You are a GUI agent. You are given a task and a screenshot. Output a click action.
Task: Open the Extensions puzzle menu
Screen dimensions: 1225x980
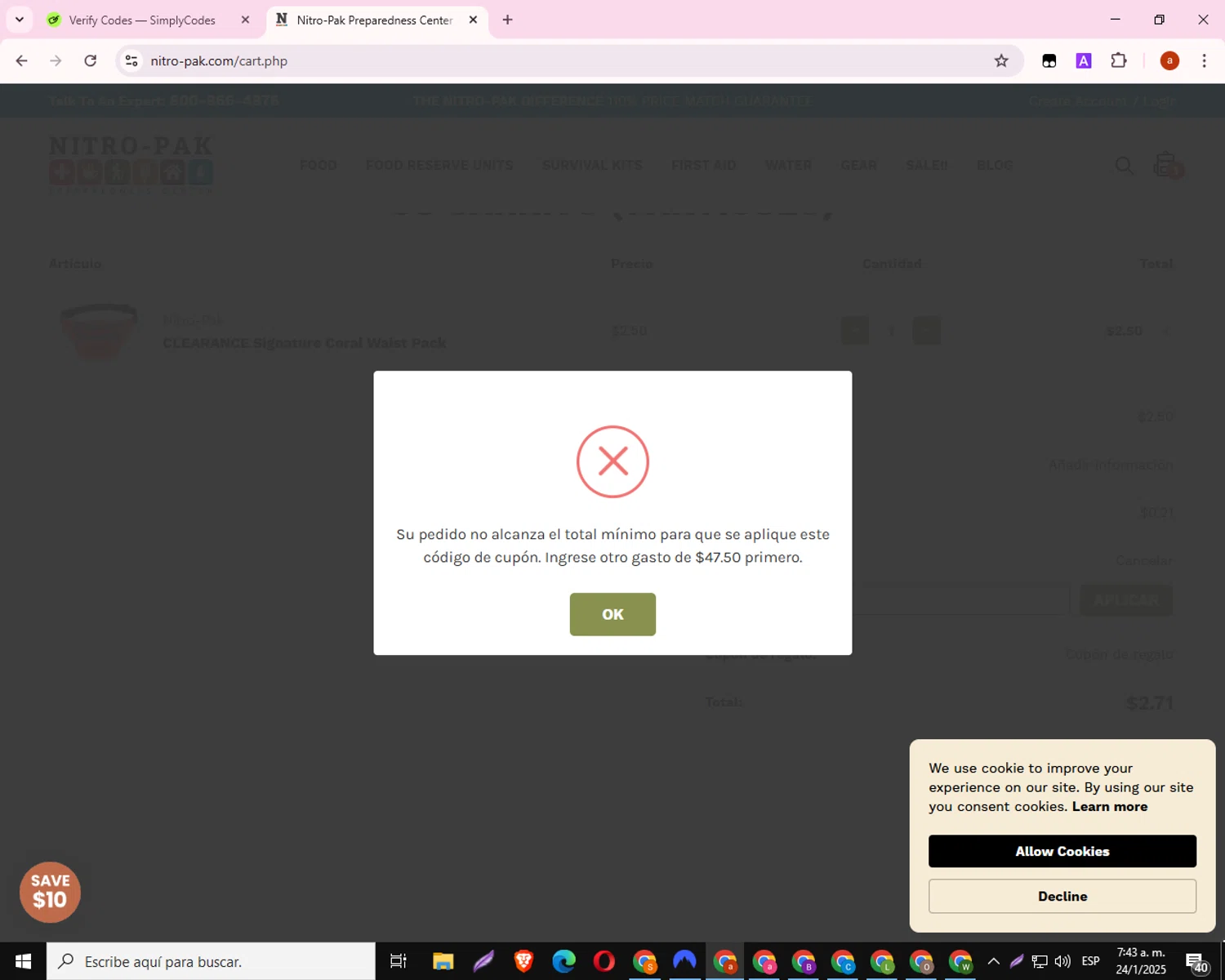tap(1119, 60)
